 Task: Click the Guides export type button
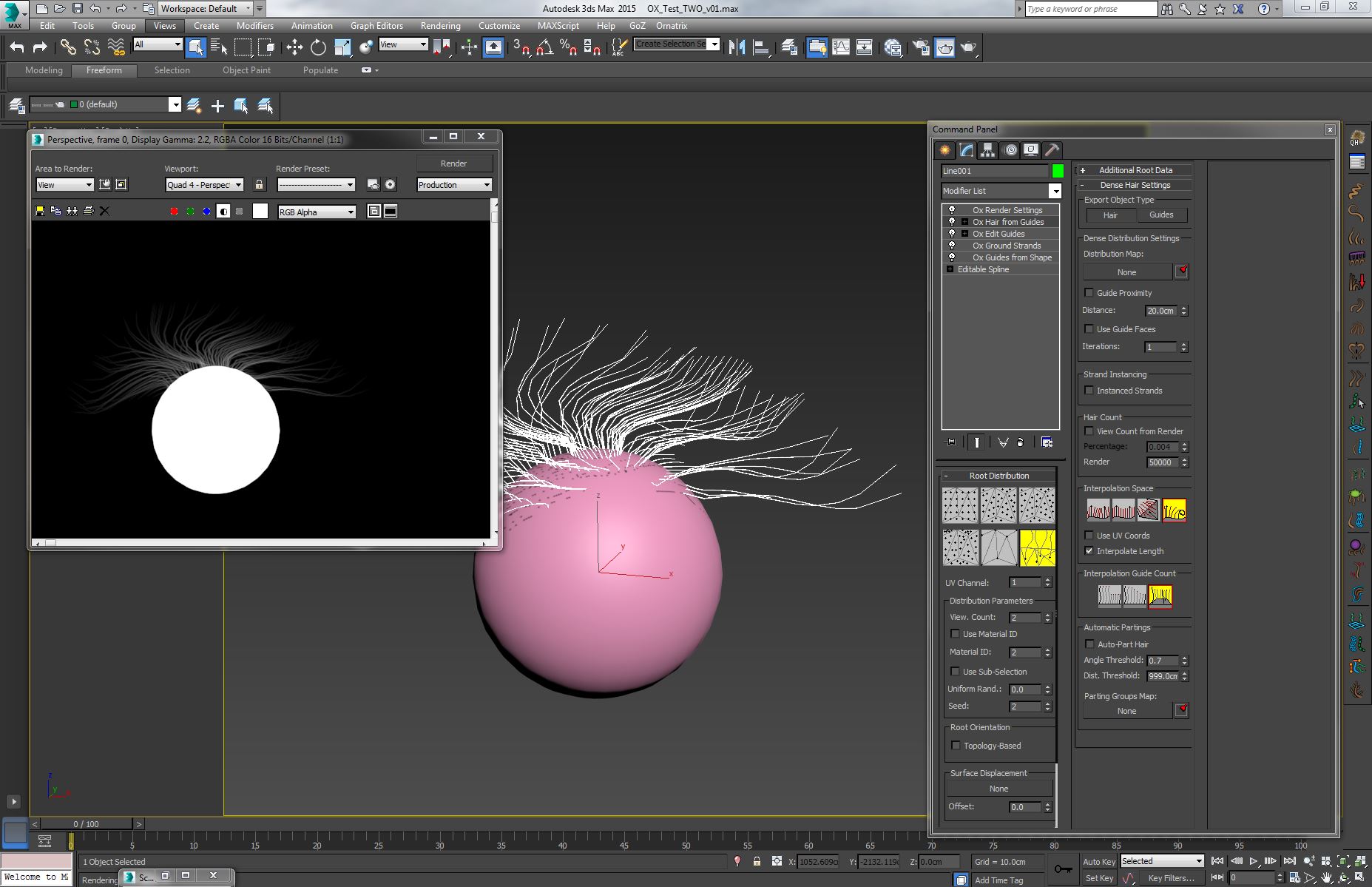[1160, 215]
